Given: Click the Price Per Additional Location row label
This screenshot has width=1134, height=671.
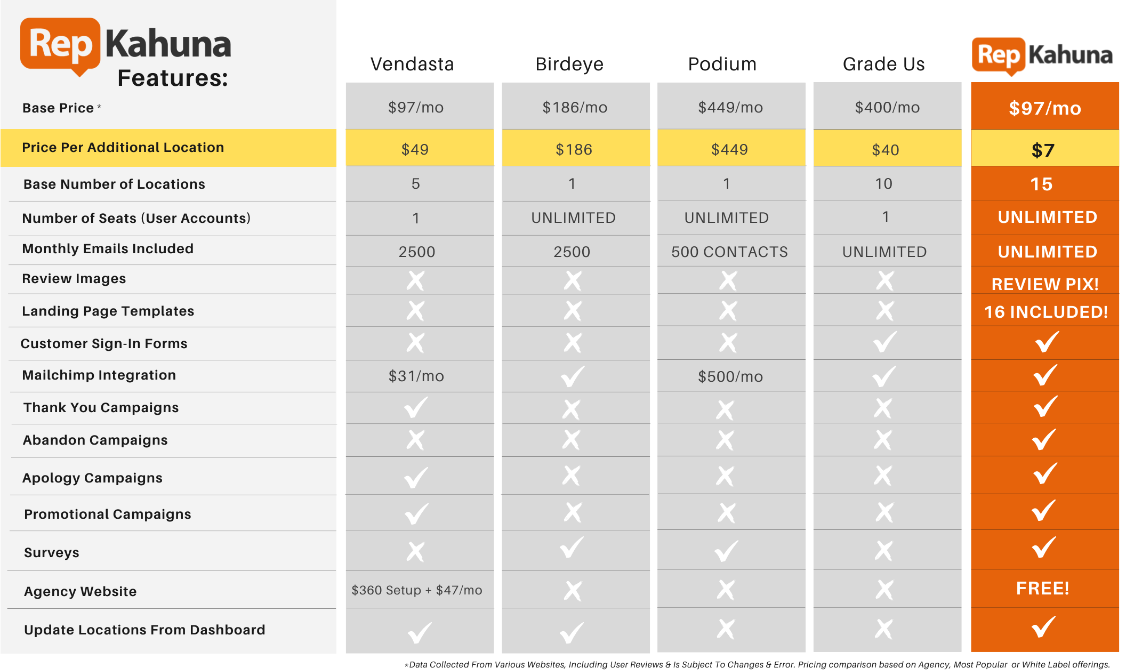Looking at the screenshot, I should [x=123, y=148].
